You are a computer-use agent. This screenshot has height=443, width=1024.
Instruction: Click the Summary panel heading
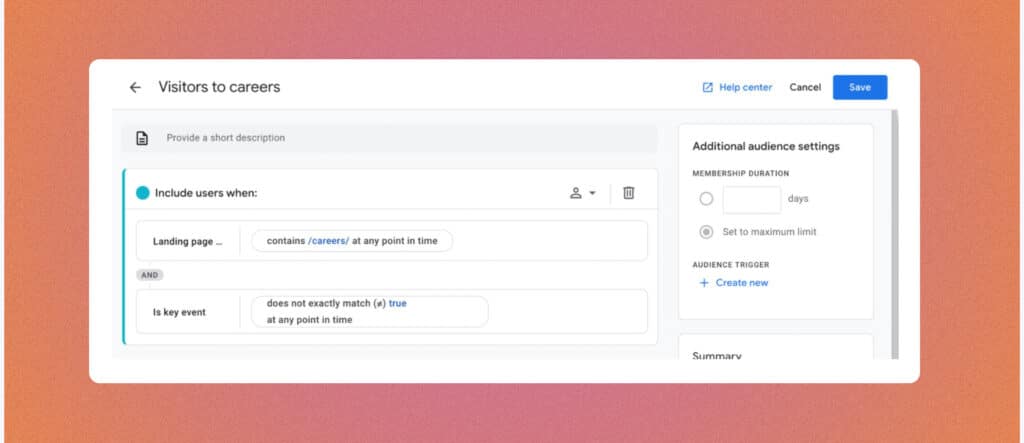(x=716, y=355)
